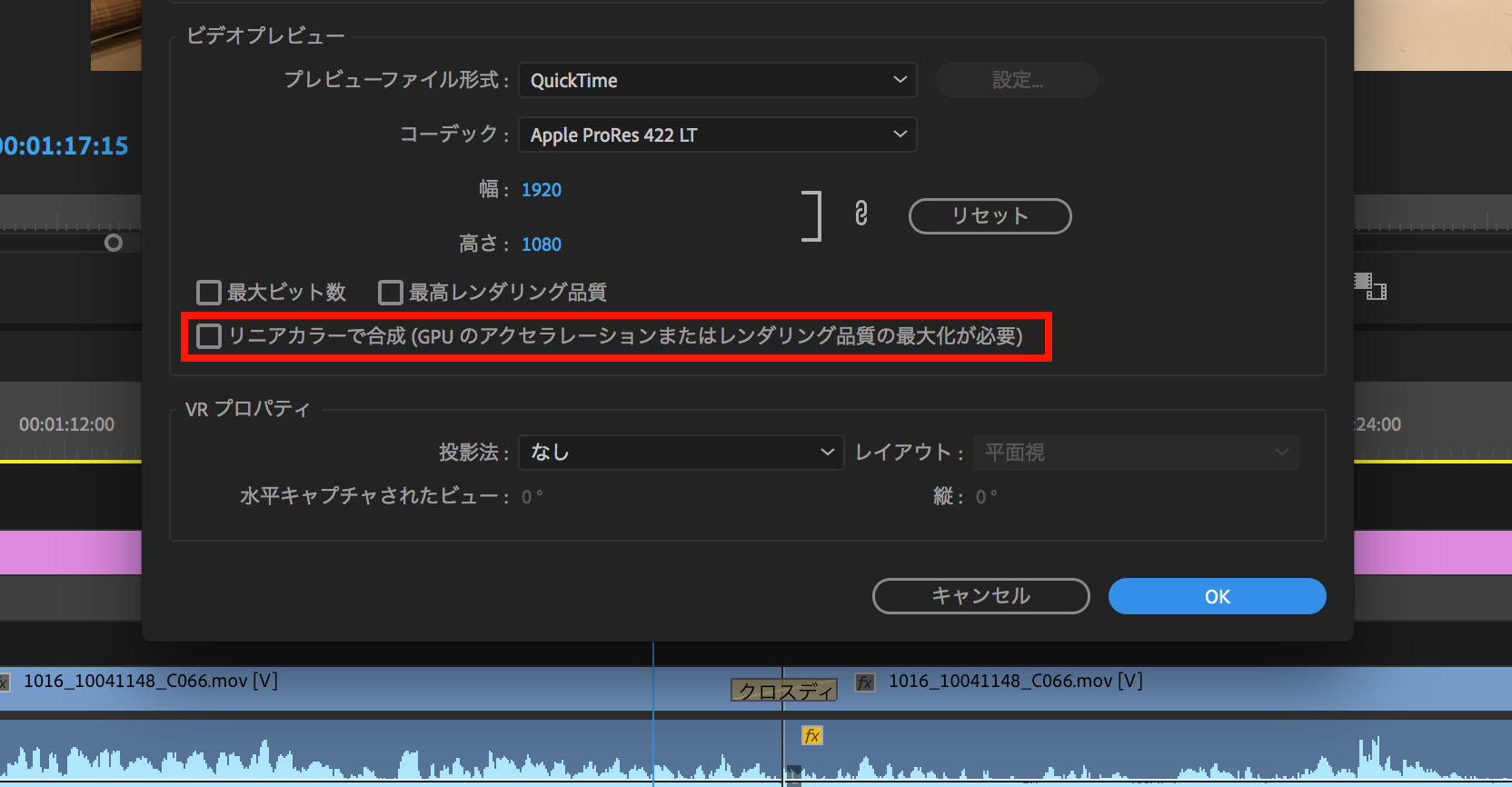Click the fx badge on the right C066.mov clip
The height and width of the screenshot is (787, 1512).
865,682
